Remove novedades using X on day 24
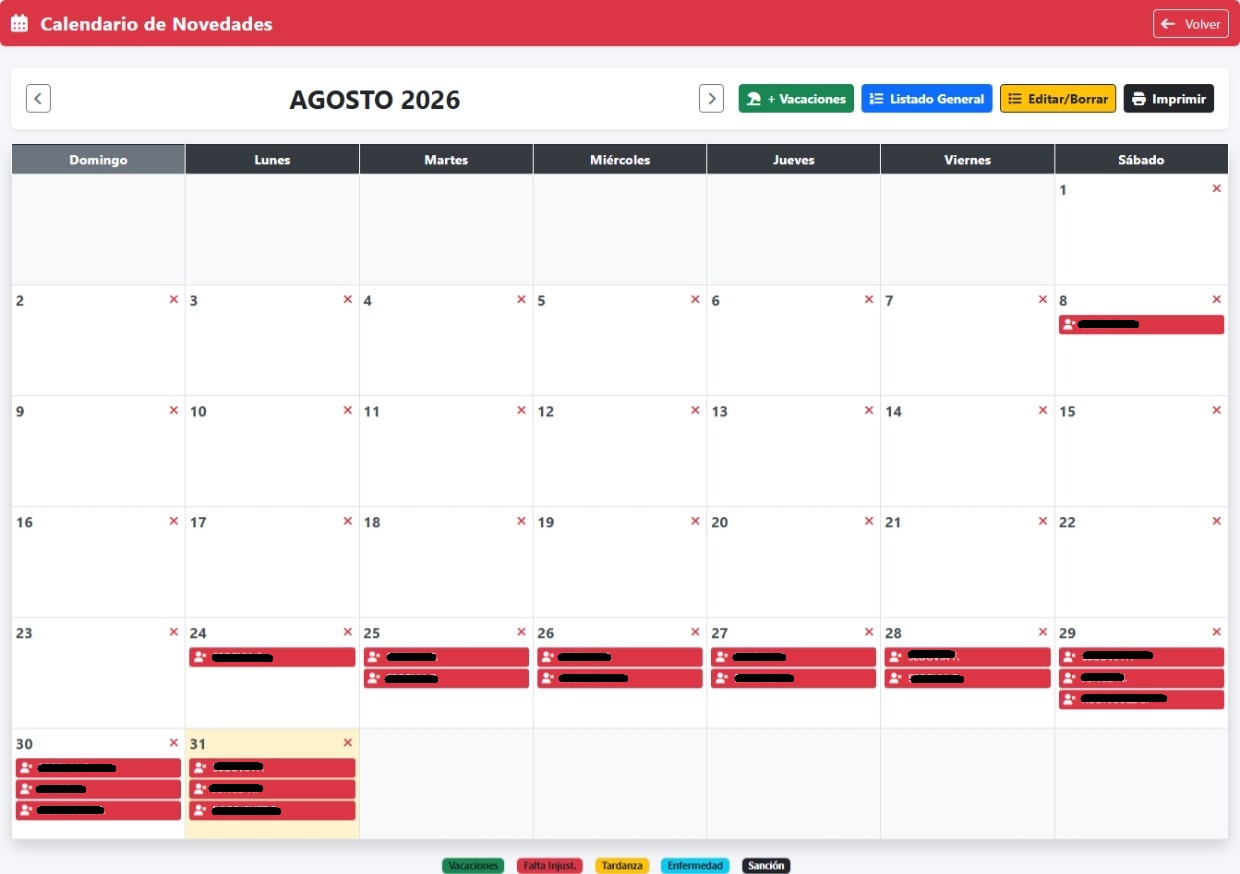 (x=348, y=632)
